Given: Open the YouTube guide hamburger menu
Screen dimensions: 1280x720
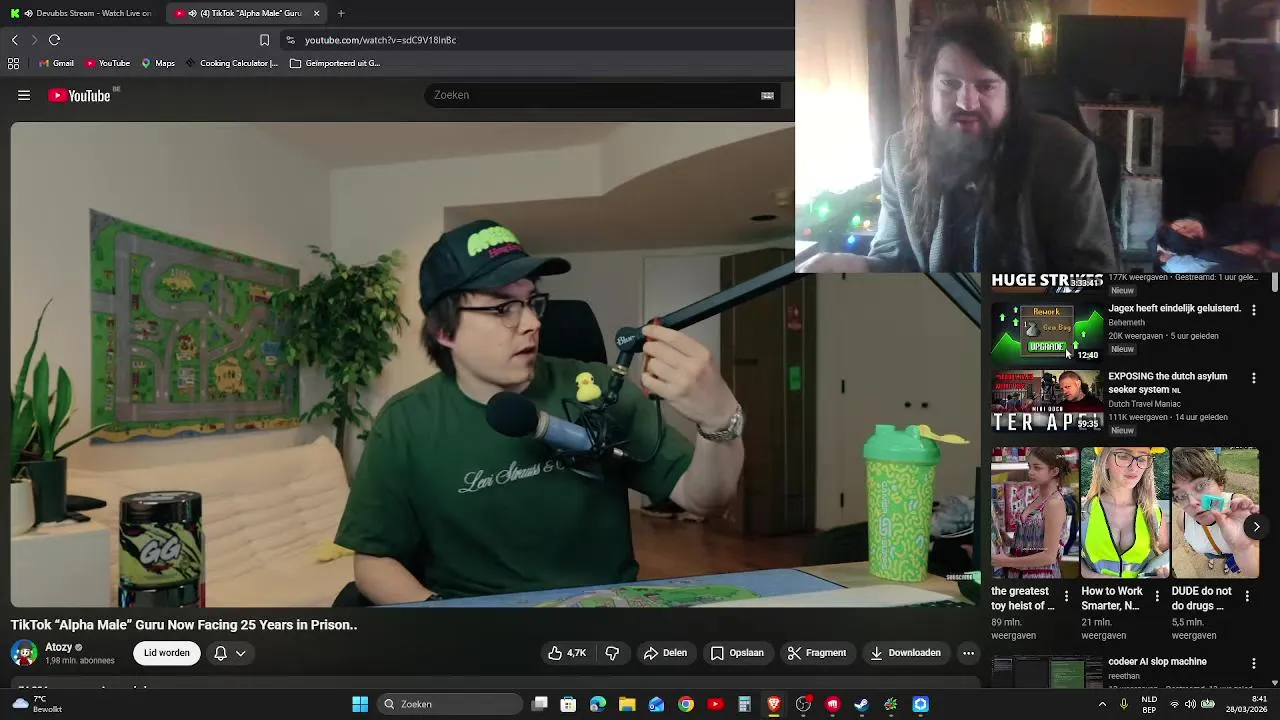Looking at the screenshot, I should [x=24, y=96].
